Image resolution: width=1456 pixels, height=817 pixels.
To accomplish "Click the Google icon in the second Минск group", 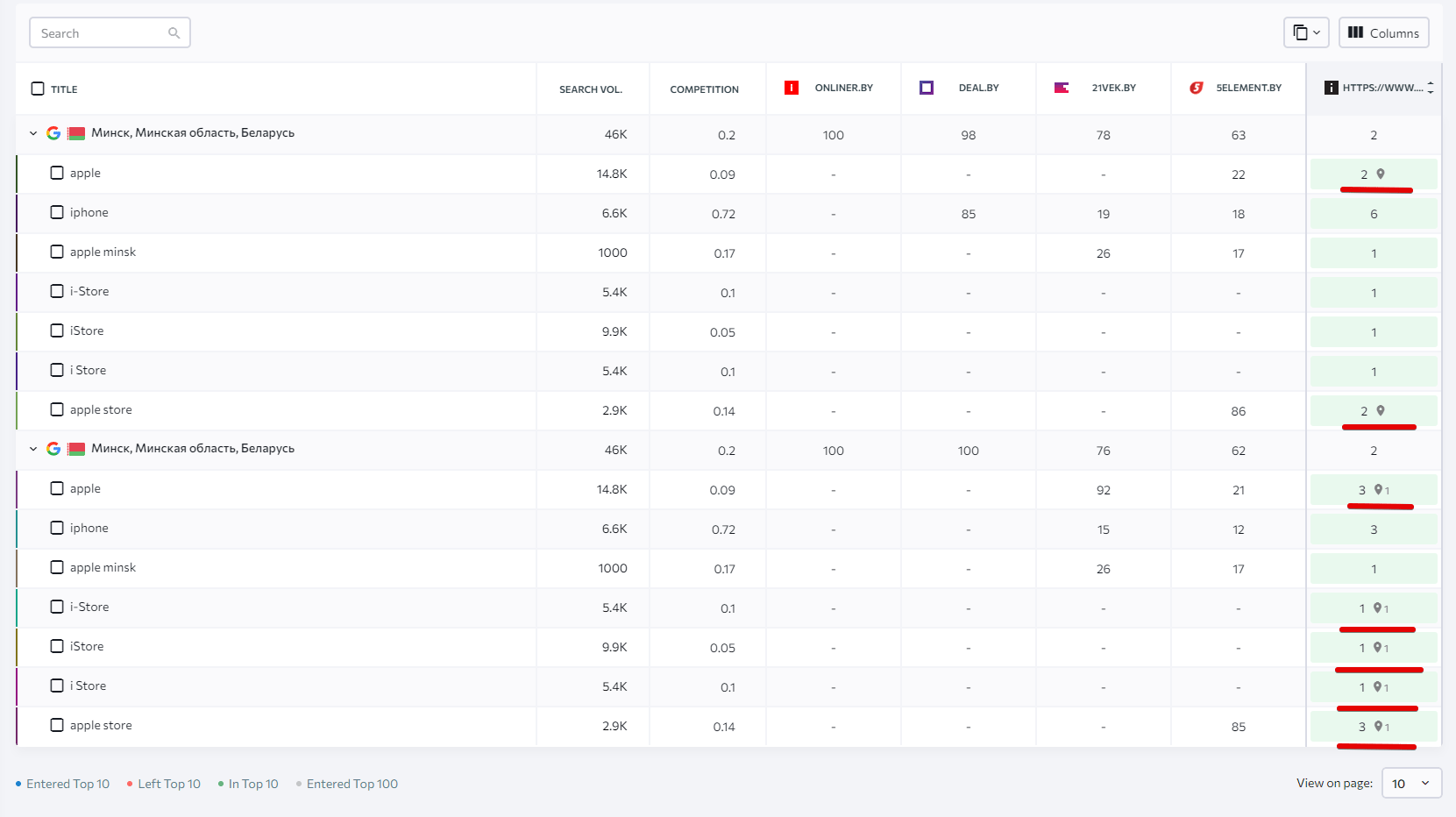I will pyautogui.click(x=53, y=449).
